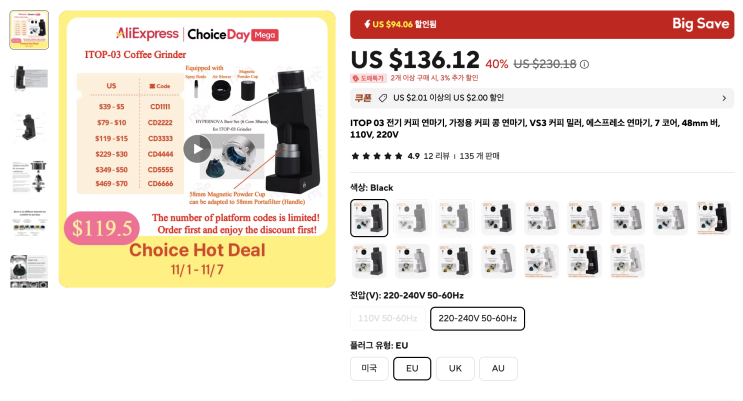Screen dimensions: 743x401
Task: Select the first Black color swatch
Action: click(x=369, y=218)
